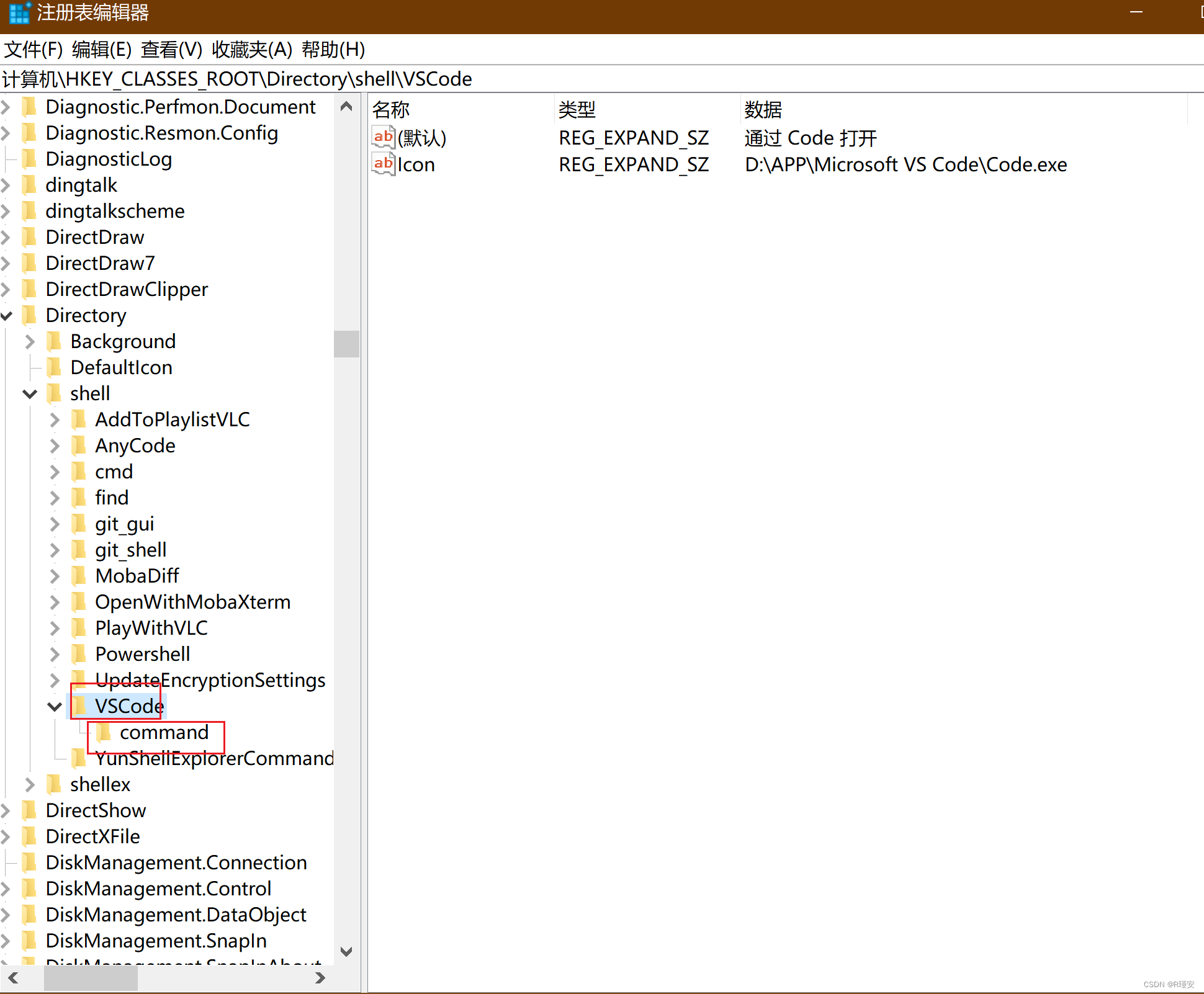
Task: Collapse the VSCode tree node
Action: click(55, 706)
